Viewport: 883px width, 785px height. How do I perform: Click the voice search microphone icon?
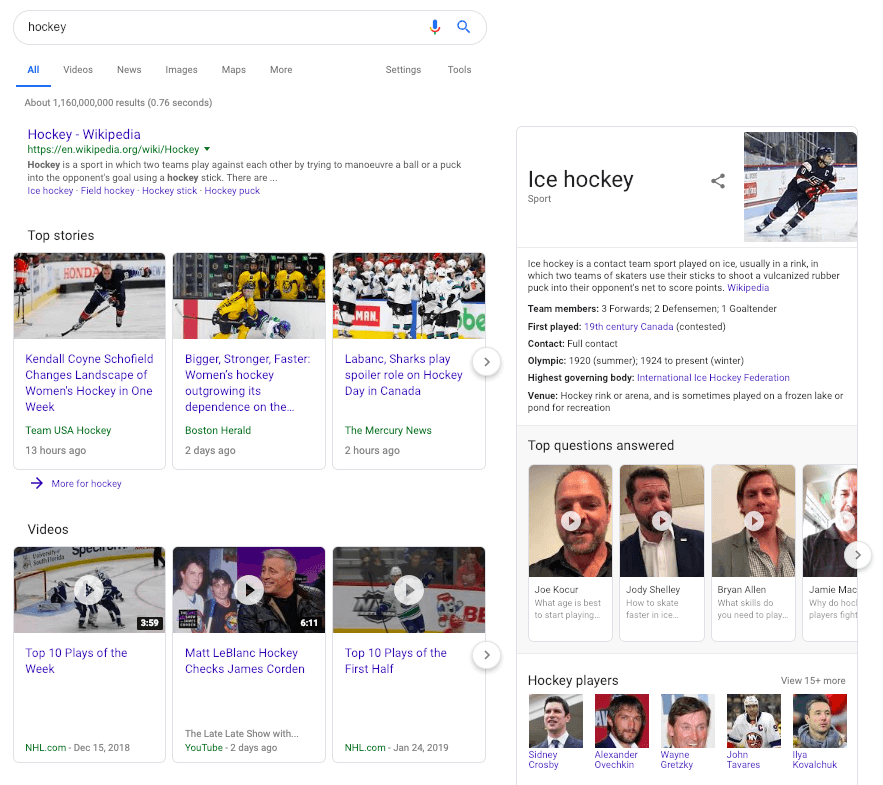point(434,26)
